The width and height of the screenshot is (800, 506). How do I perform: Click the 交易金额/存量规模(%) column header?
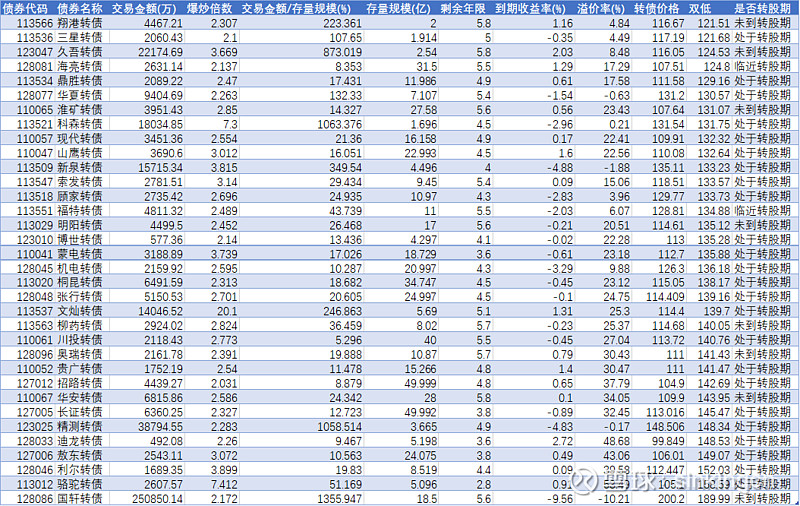tap(296, 8)
